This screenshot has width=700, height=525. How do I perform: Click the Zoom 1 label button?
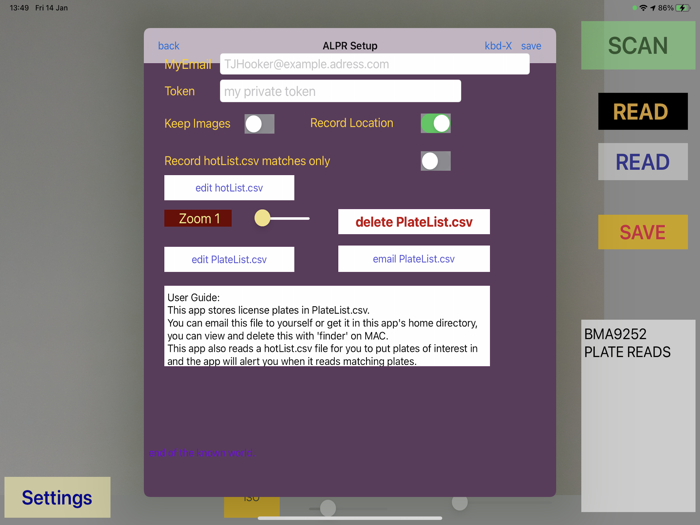[198, 218]
